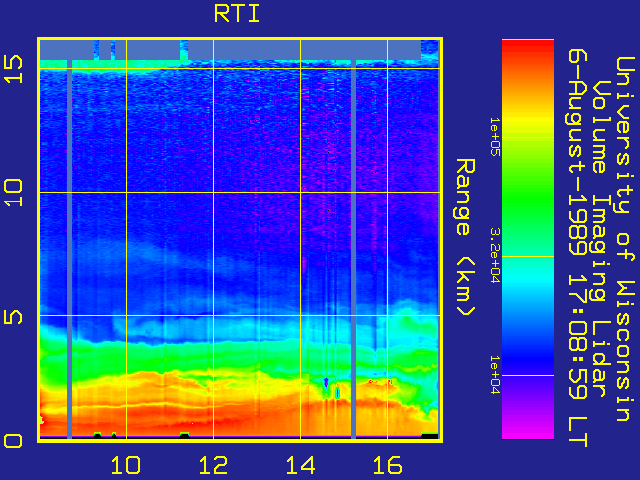Image resolution: width=640 pixels, height=480 pixels.
Task: Click the University of Wisconsin text
Action: pyautogui.click(x=624, y=239)
